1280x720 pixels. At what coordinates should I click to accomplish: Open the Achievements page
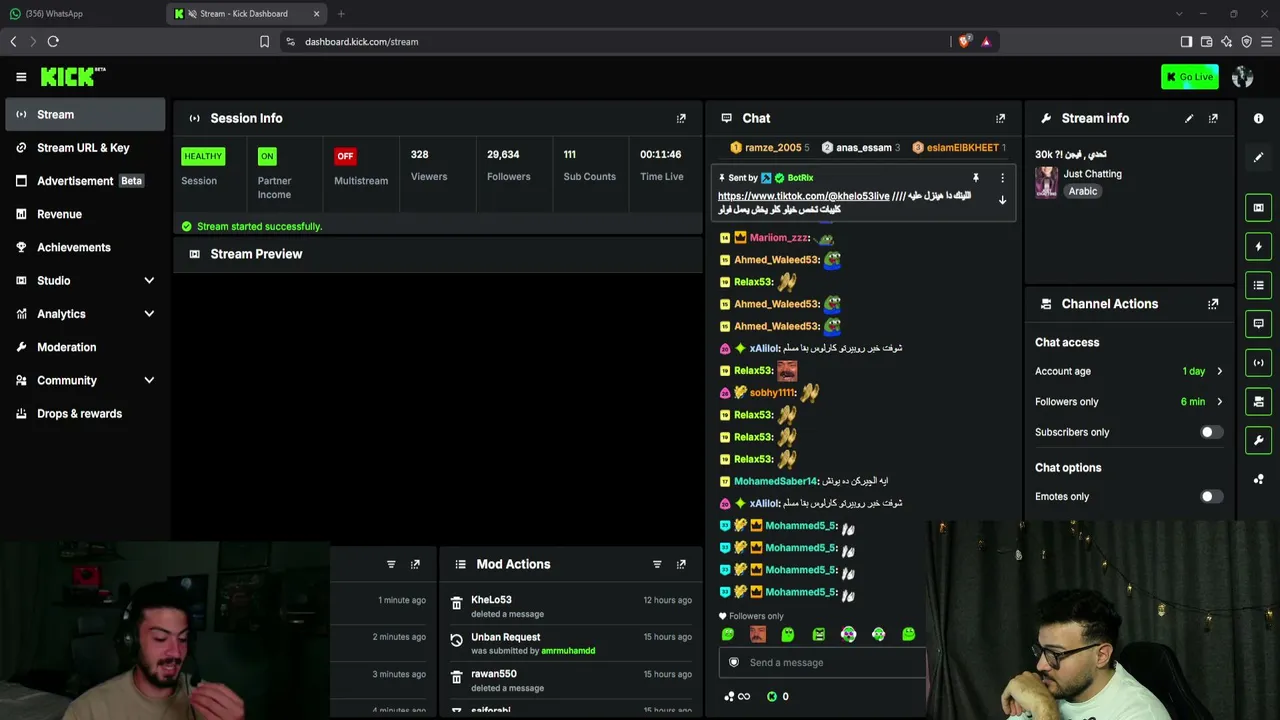click(x=85, y=247)
